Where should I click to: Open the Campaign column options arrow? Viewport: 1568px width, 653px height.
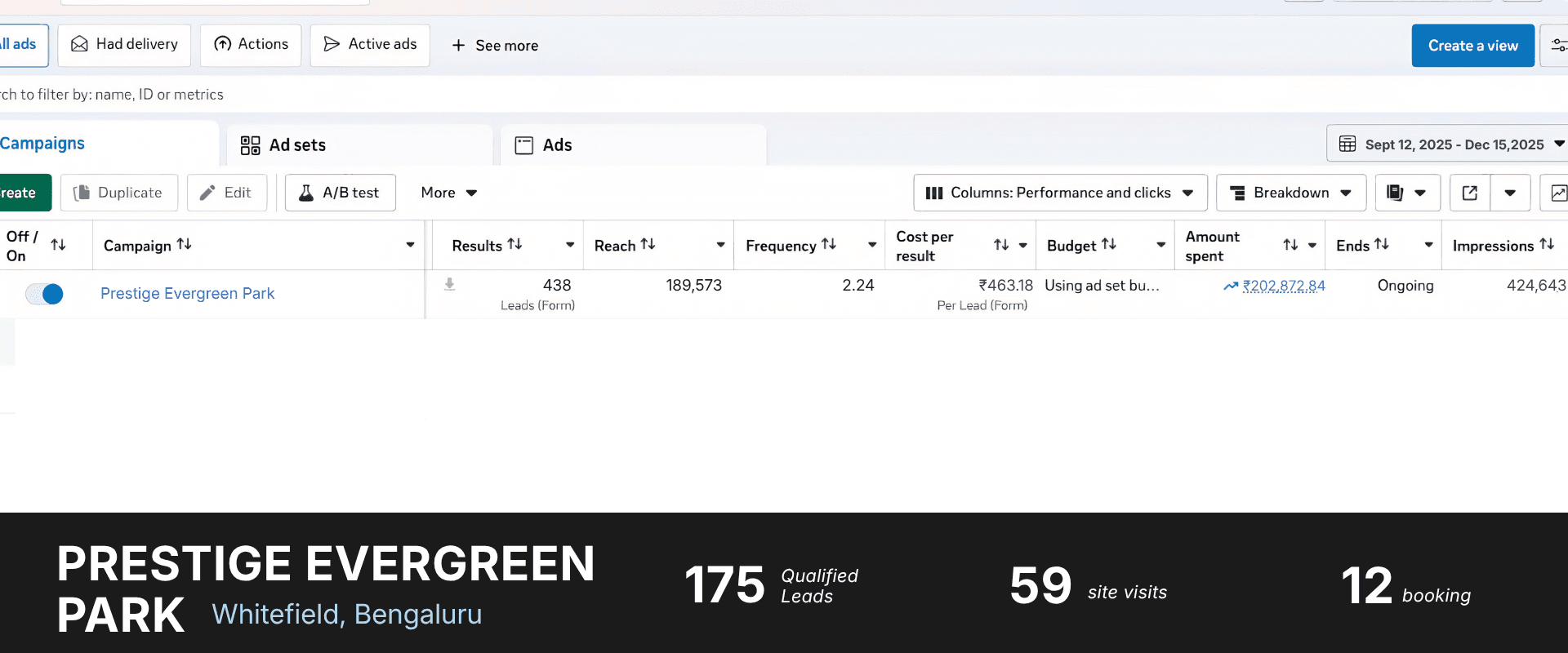click(x=410, y=245)
